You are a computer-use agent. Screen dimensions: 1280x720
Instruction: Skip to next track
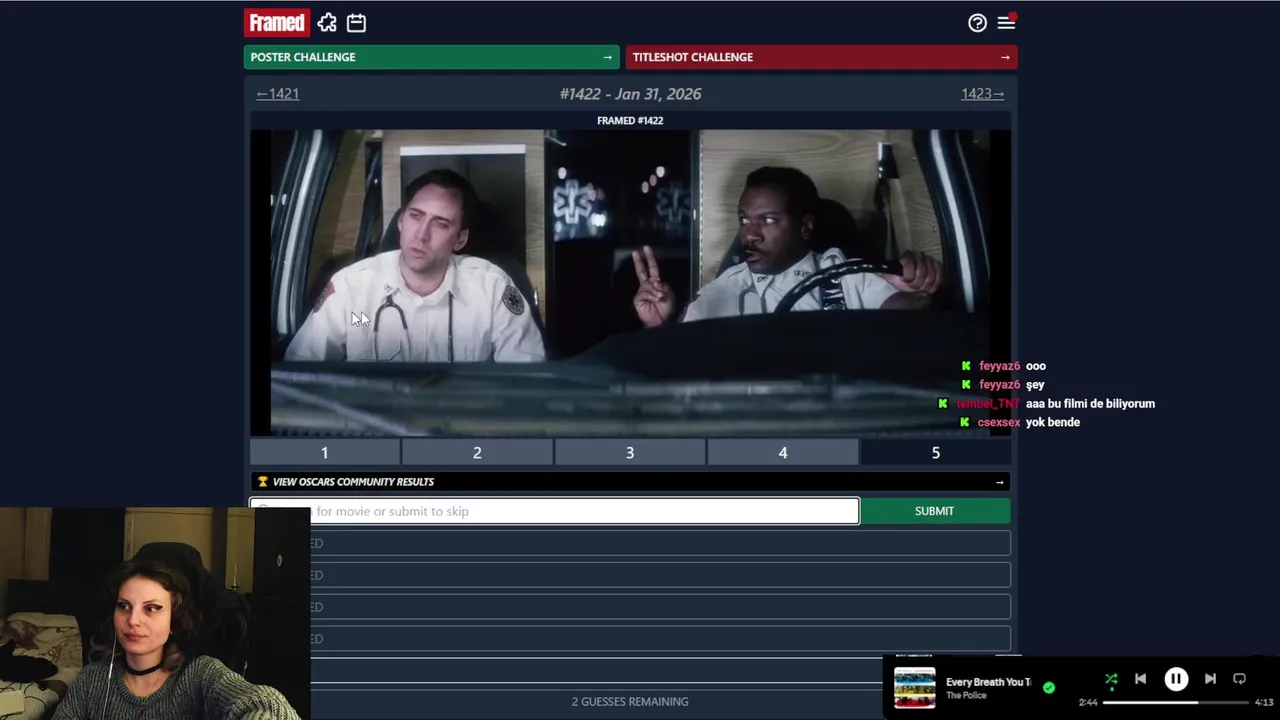[1210, 679]
